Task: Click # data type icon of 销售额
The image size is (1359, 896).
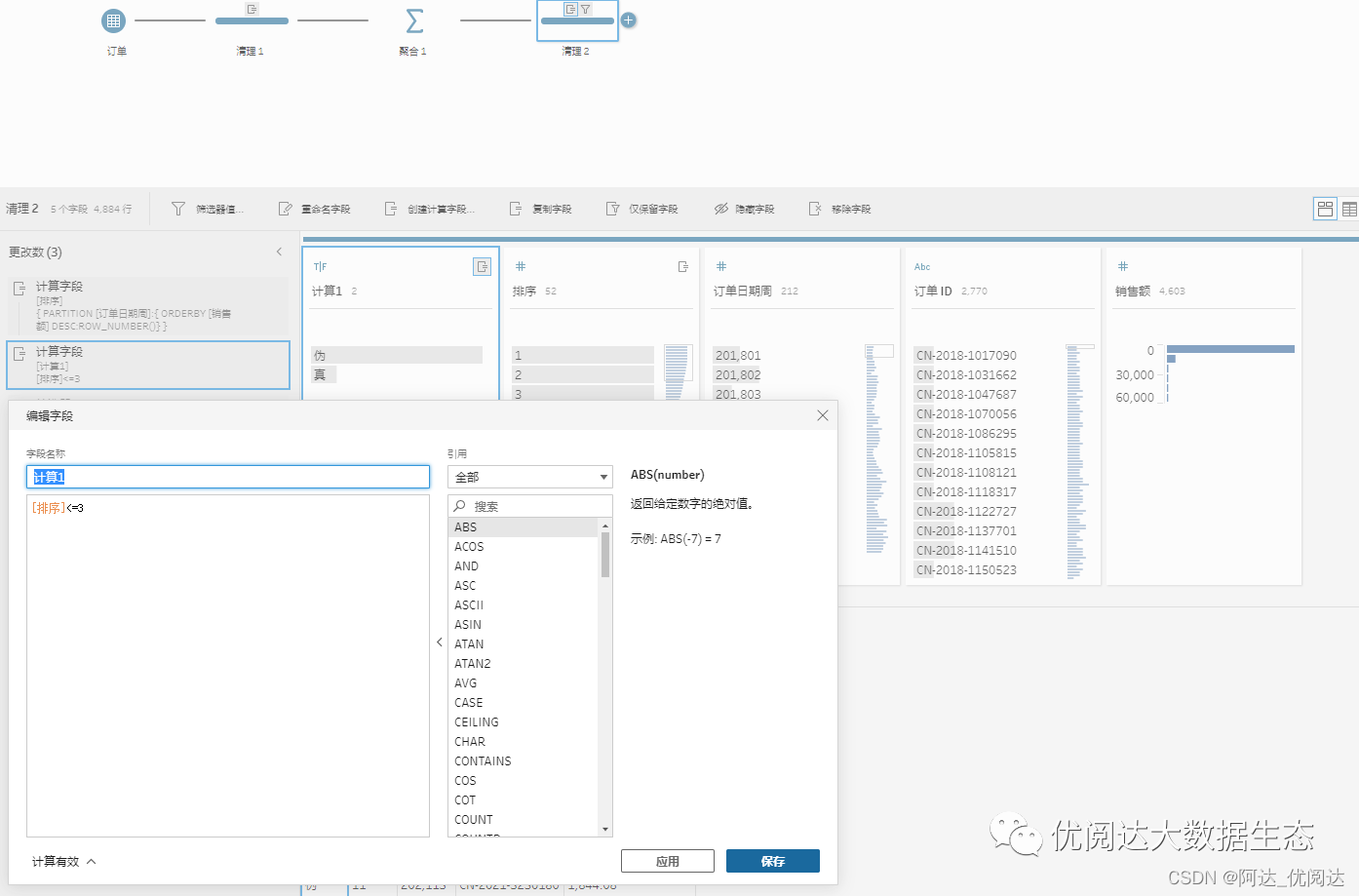Action: tap(1123, 266)
